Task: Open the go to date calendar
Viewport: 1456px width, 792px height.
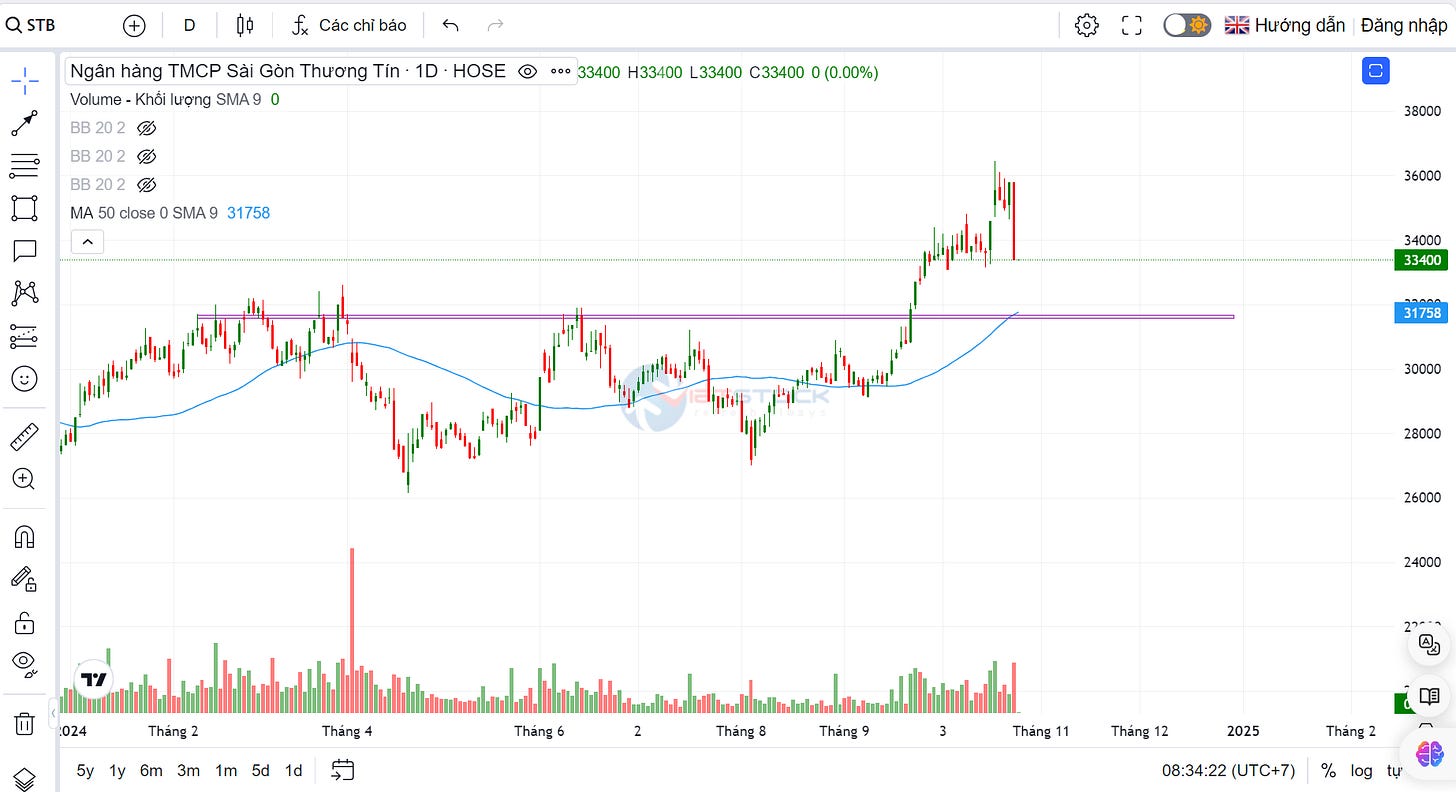Action: [x=343, y=770]
